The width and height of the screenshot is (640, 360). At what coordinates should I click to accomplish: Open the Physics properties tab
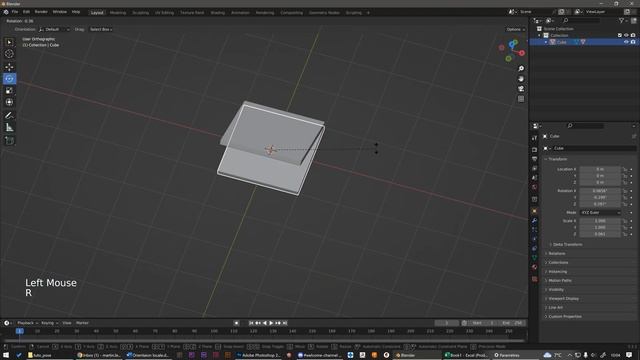[534, 239]
